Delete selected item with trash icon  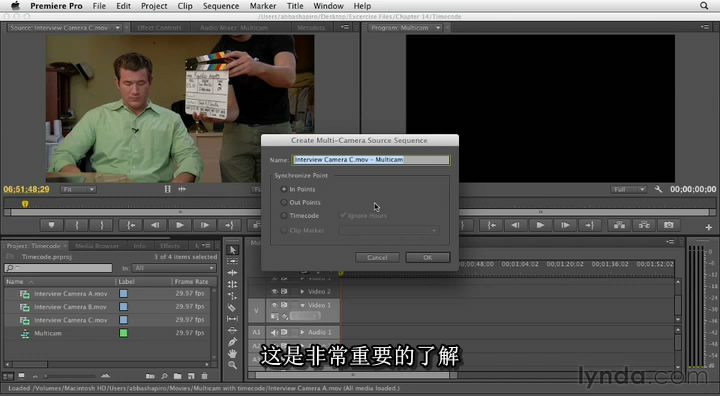click(204, 376)
